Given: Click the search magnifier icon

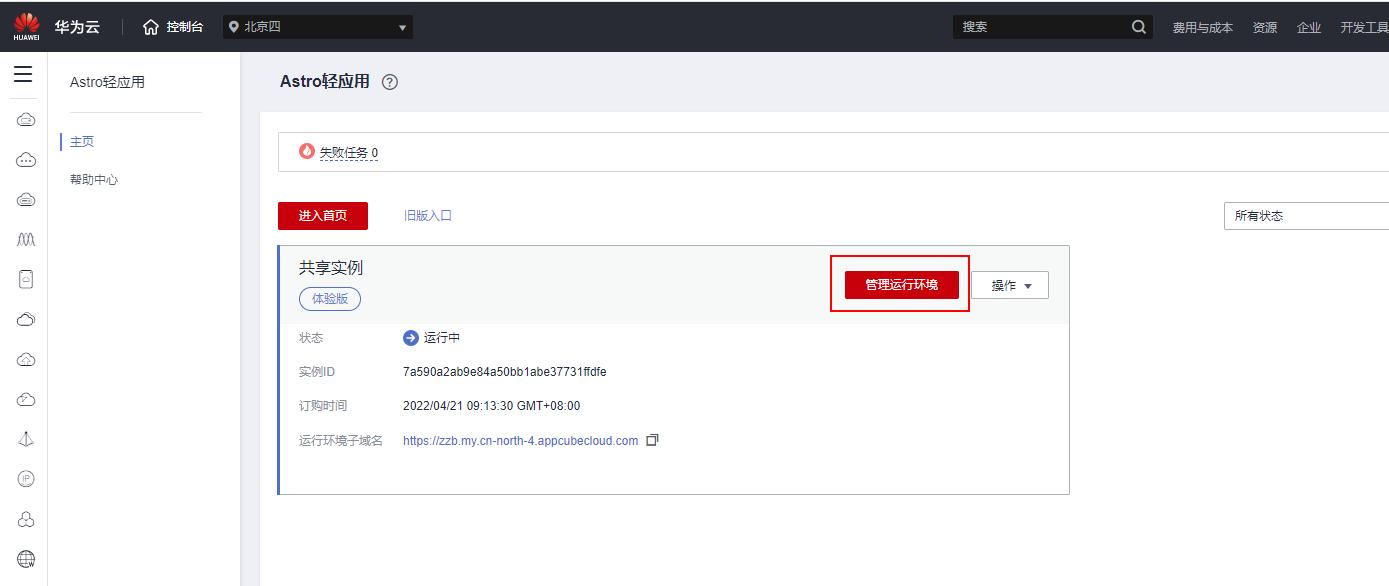Looking at the screenshot, I should [1138, 26].
